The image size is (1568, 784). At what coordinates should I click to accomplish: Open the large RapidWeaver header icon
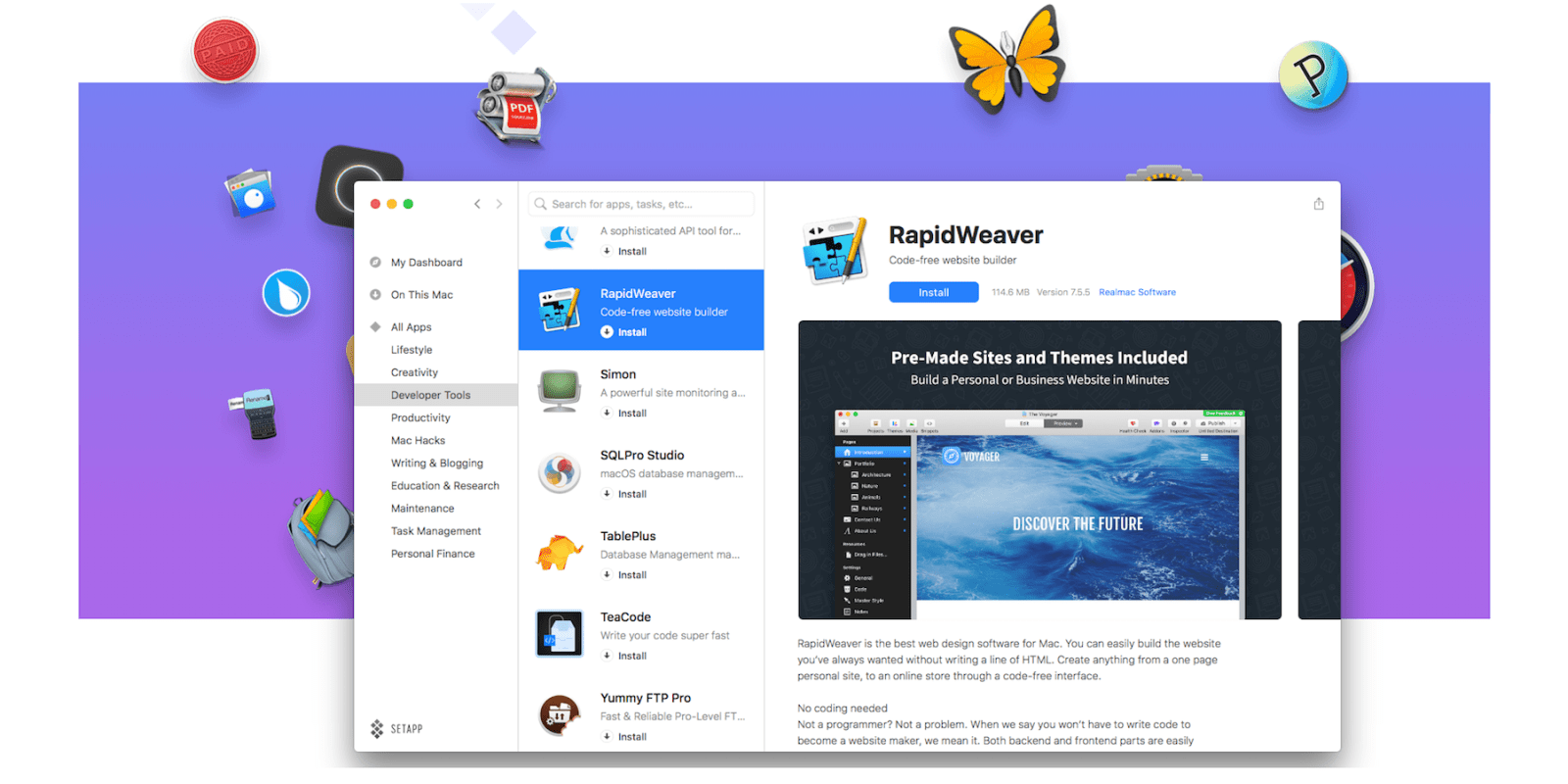coord(834,251)
